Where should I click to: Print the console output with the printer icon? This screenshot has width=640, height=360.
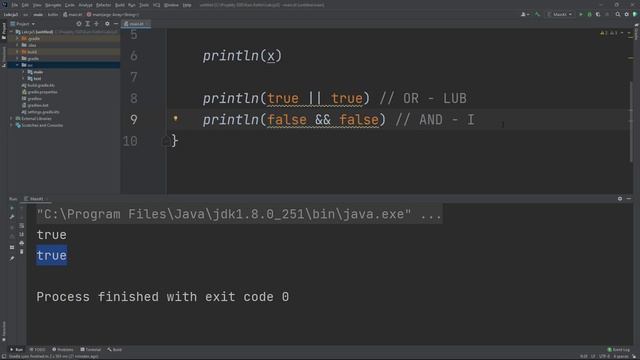(x=22, y=243)
